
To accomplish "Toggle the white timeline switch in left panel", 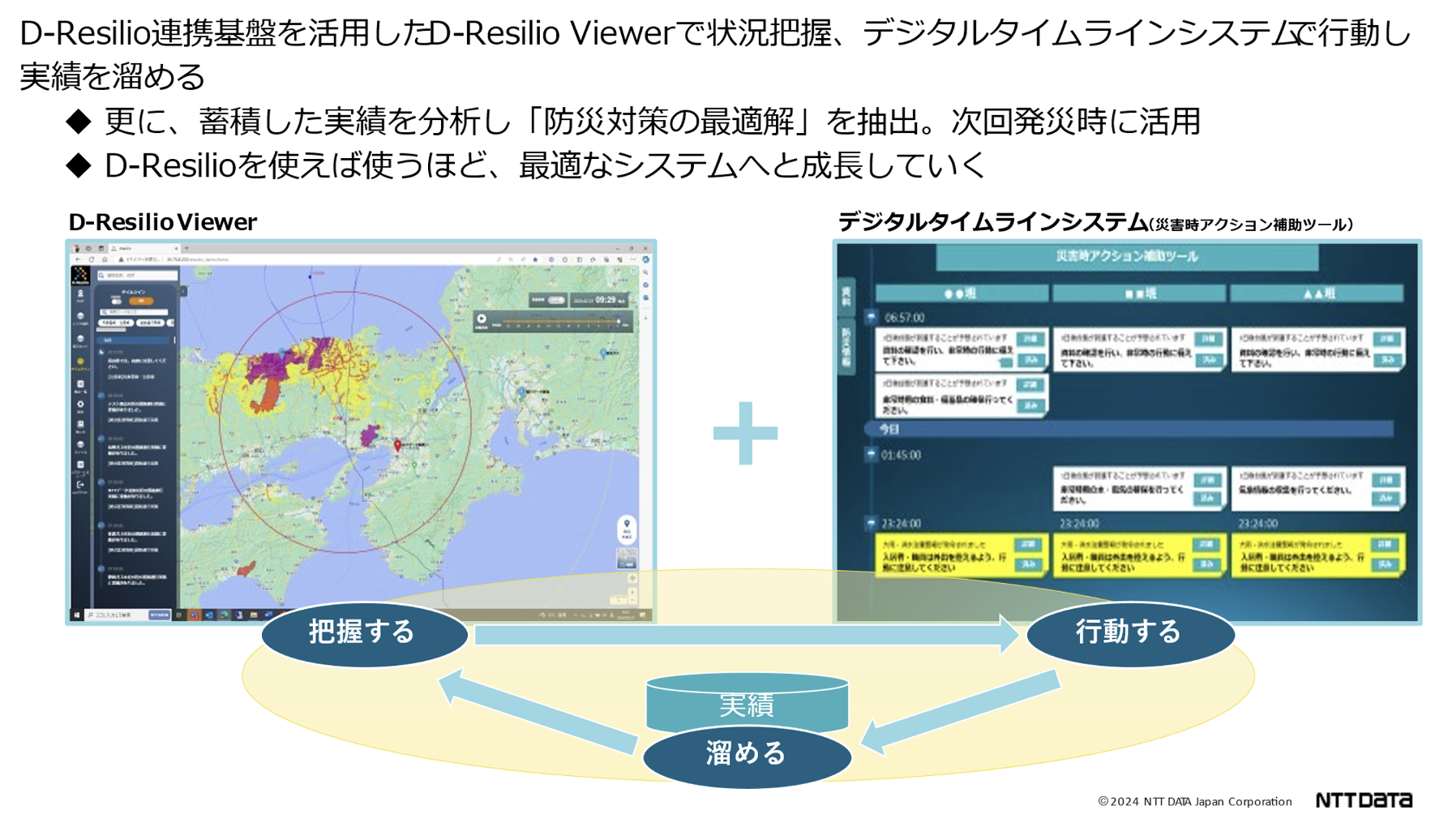I will (x=115, y=302).
